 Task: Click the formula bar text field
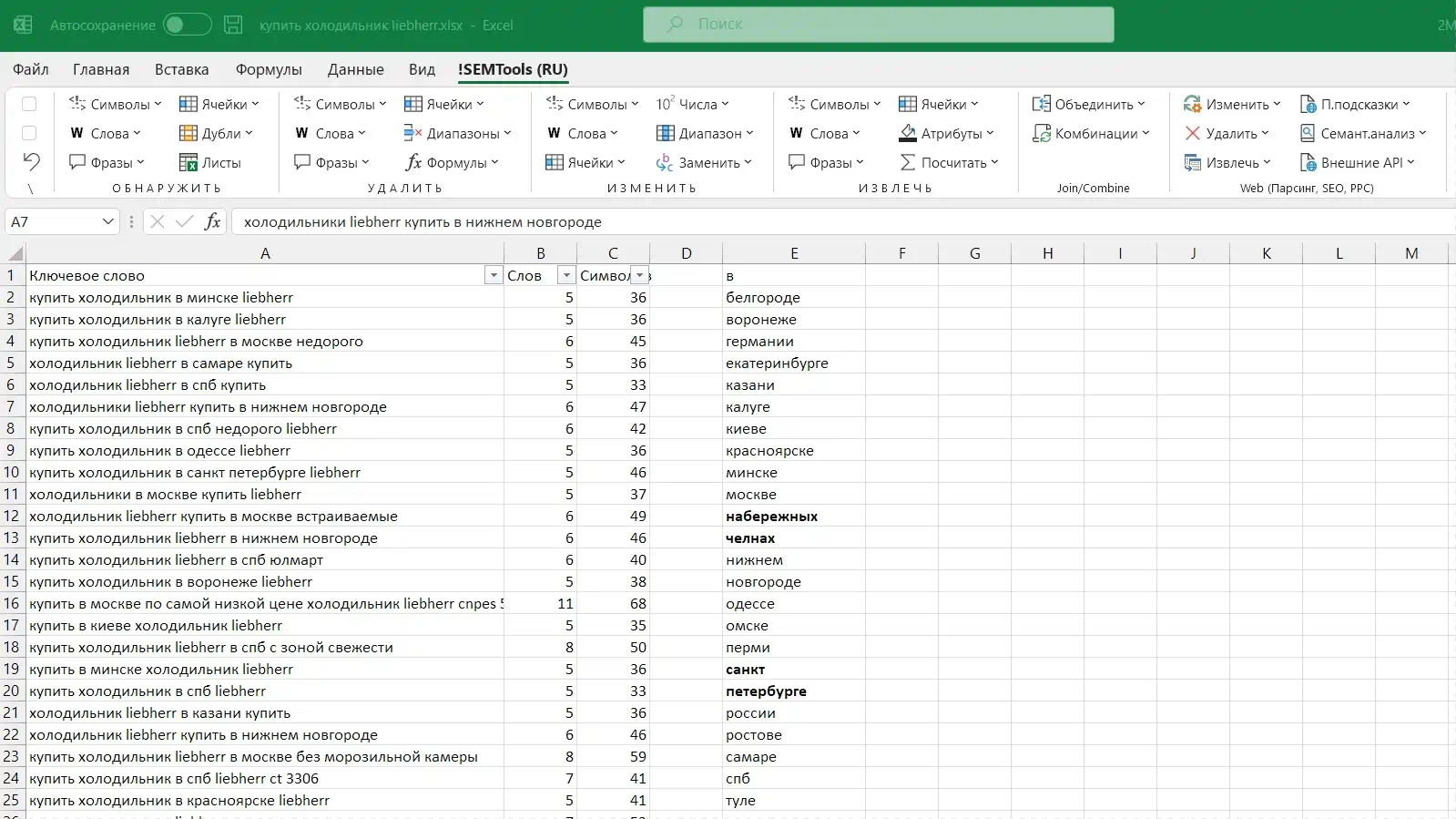[x=843, y=221]
